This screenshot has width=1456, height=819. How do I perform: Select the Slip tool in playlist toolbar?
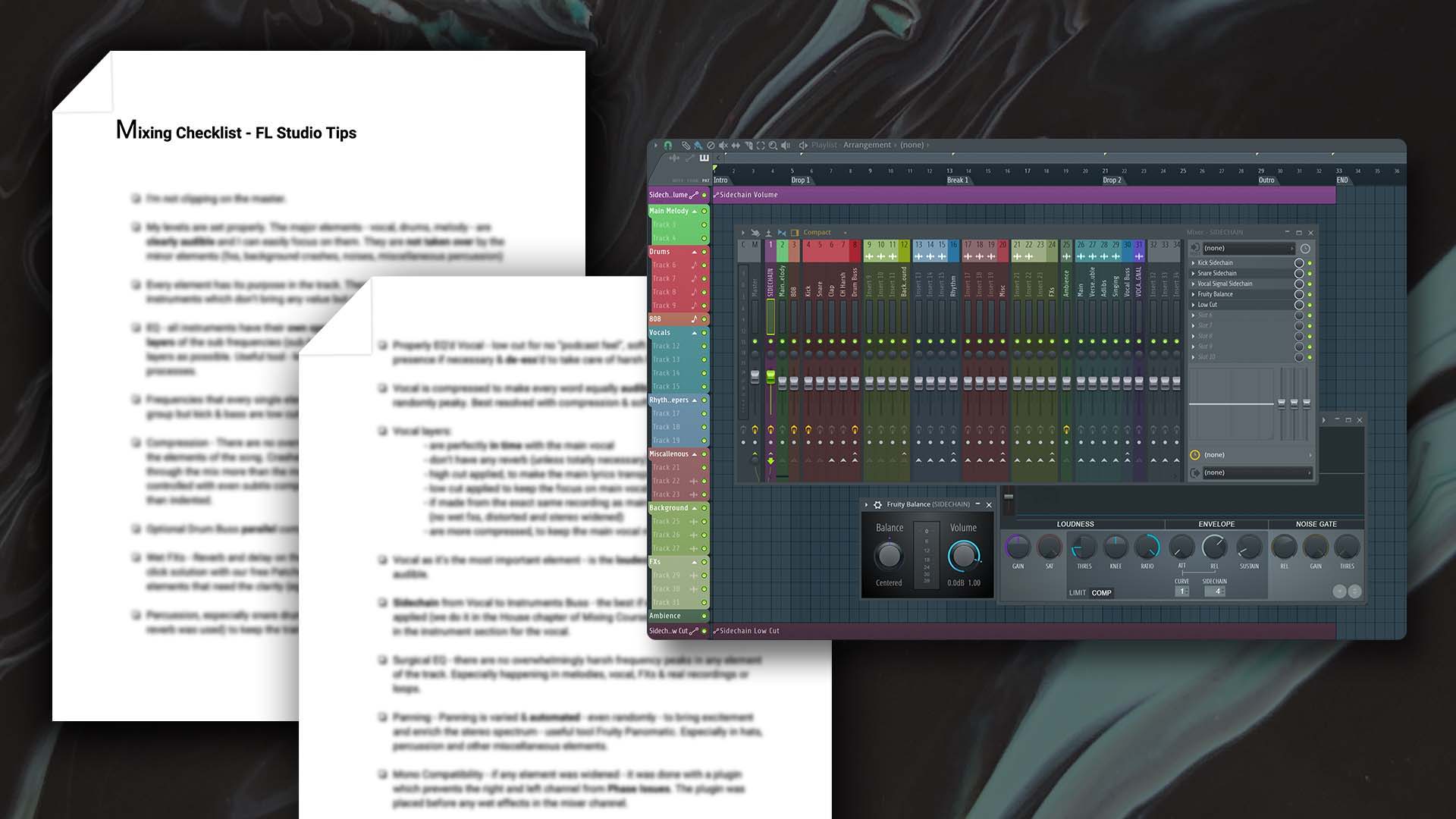[736, 145]
